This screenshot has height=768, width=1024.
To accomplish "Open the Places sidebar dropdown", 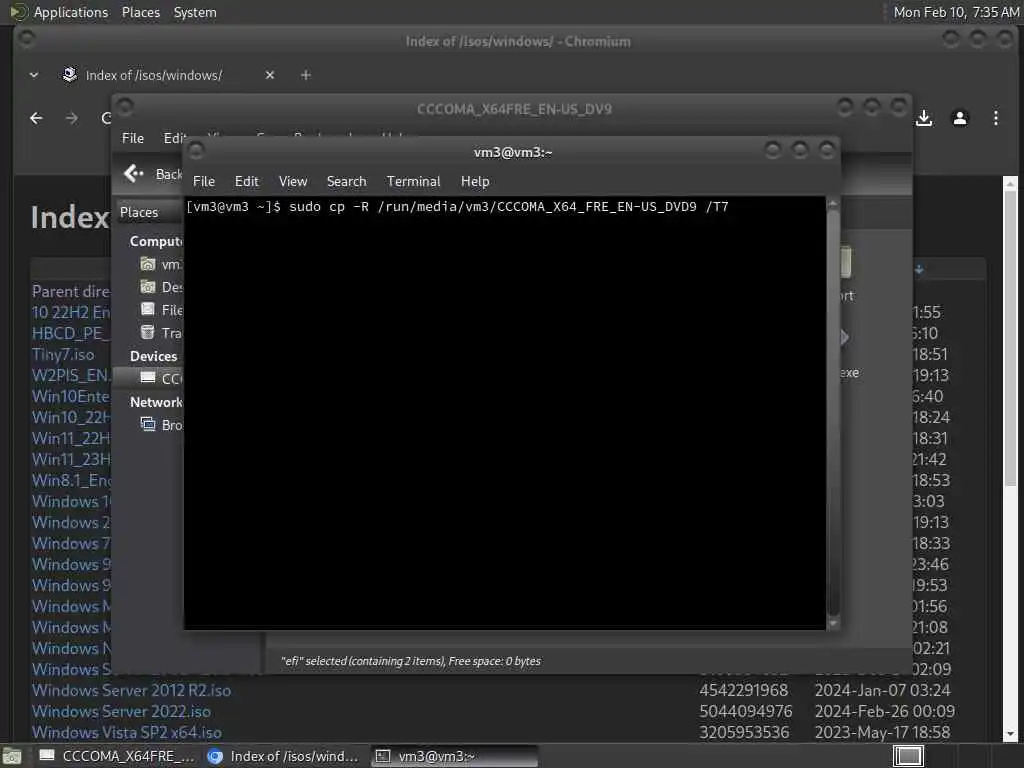I will click(x=149, y=212).
